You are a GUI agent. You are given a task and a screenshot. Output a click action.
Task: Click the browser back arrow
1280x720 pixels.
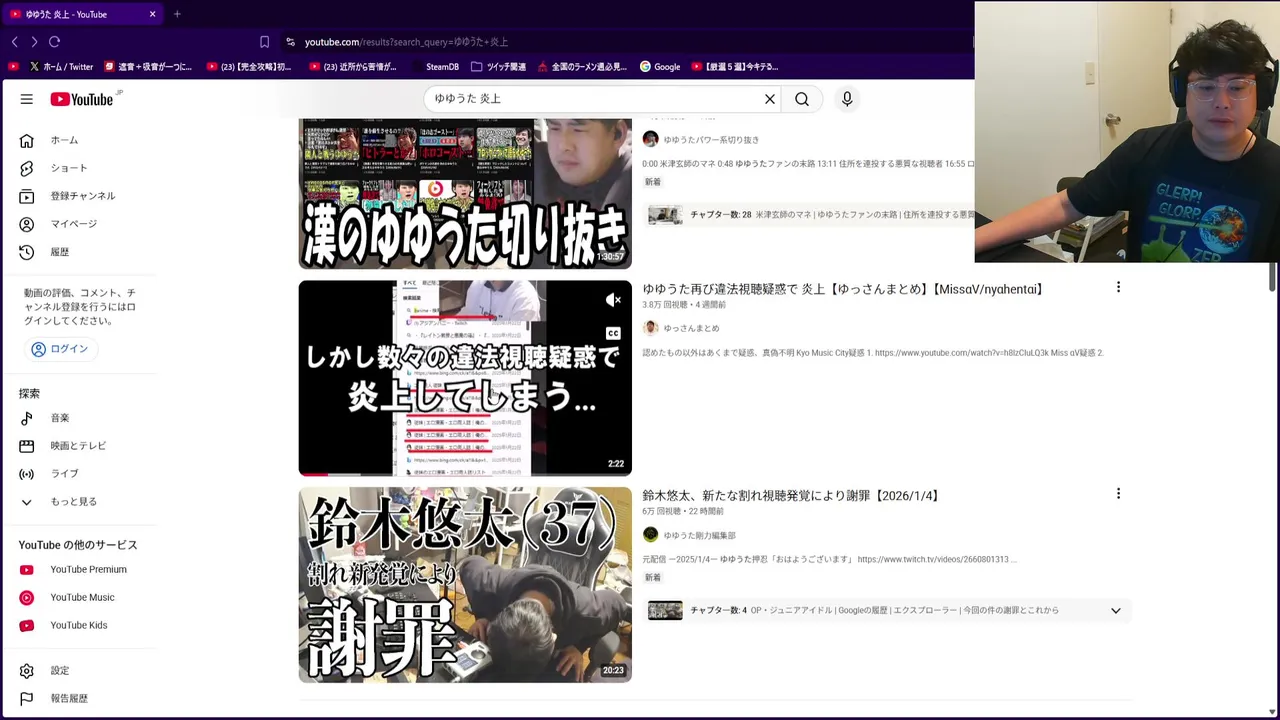[14, 42]
